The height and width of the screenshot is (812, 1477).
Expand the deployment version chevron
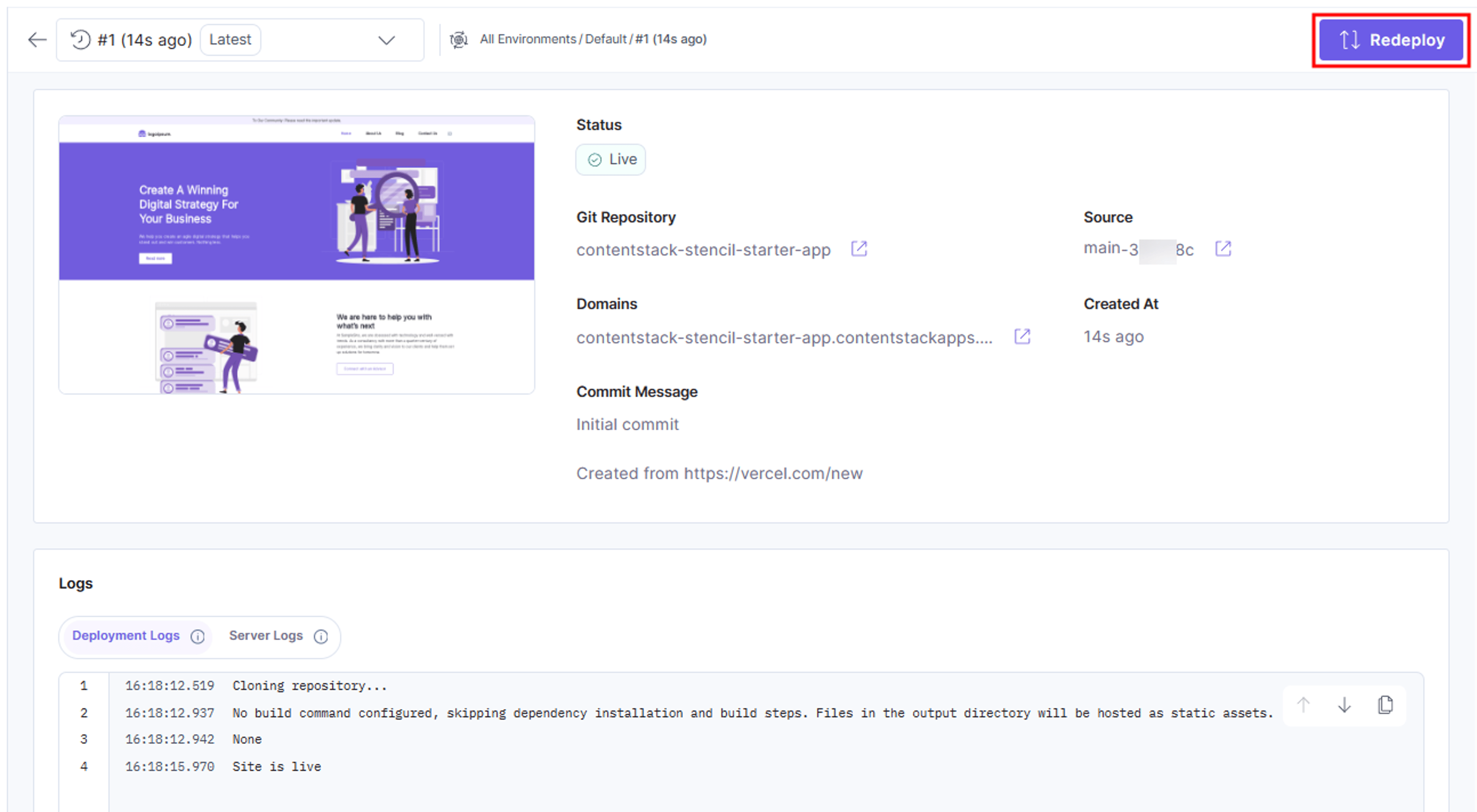pyautogui.click(x=387, y=40)
